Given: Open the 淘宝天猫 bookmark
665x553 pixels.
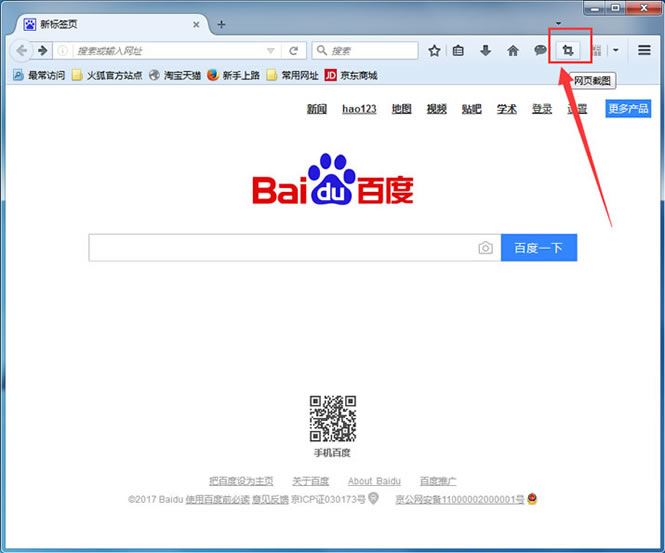Looking at the screenshot, I should pos(175,75).
